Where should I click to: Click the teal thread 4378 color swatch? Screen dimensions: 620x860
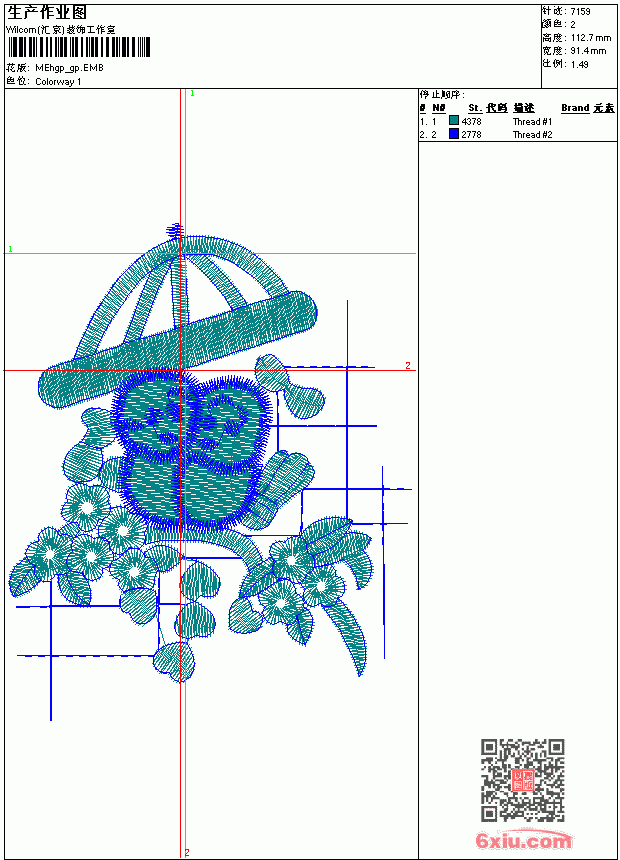click(454, 121)
